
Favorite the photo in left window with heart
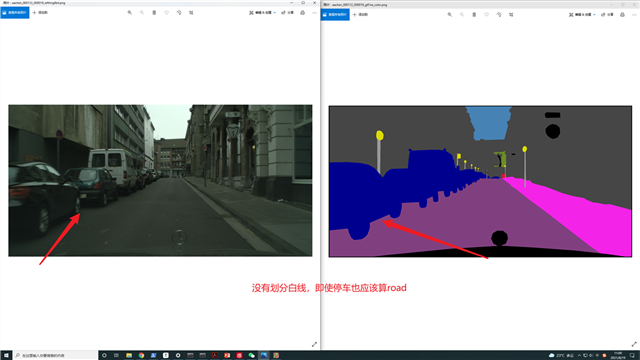coord(166,13)
